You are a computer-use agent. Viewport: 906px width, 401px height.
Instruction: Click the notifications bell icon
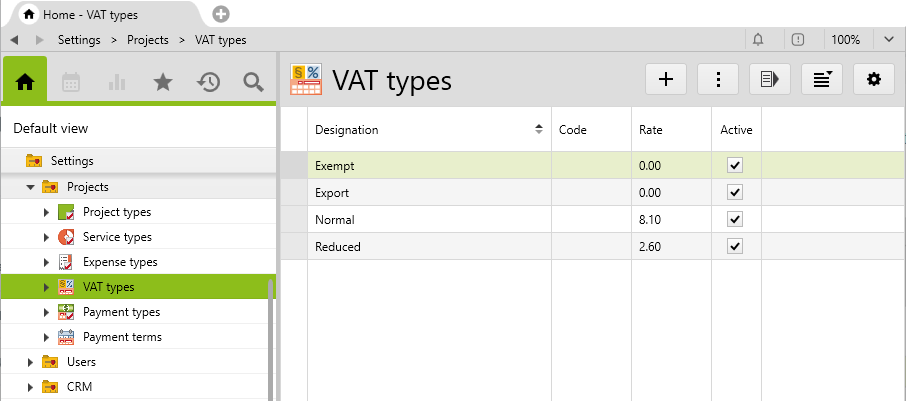758,40
